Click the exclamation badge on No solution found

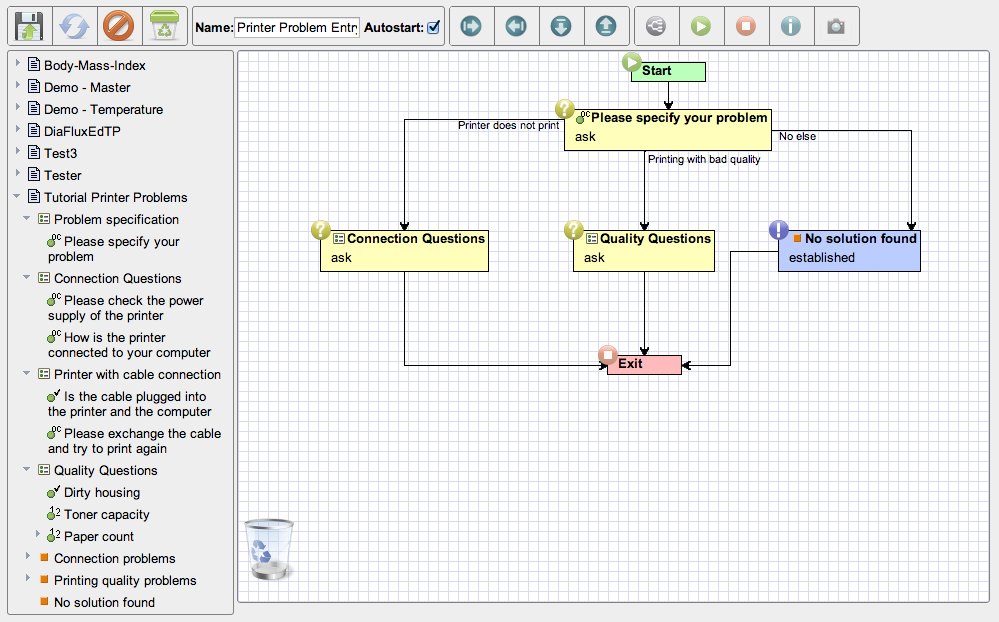[x=779, y=229]
